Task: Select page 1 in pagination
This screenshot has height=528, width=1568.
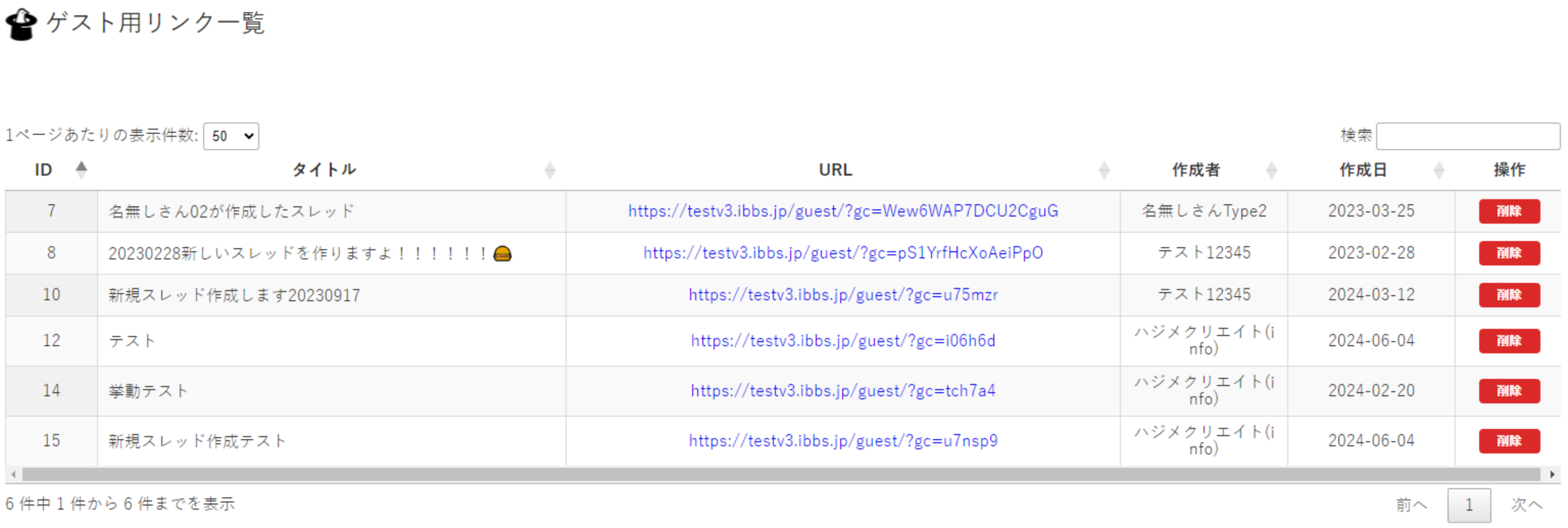Action: 1468,504
